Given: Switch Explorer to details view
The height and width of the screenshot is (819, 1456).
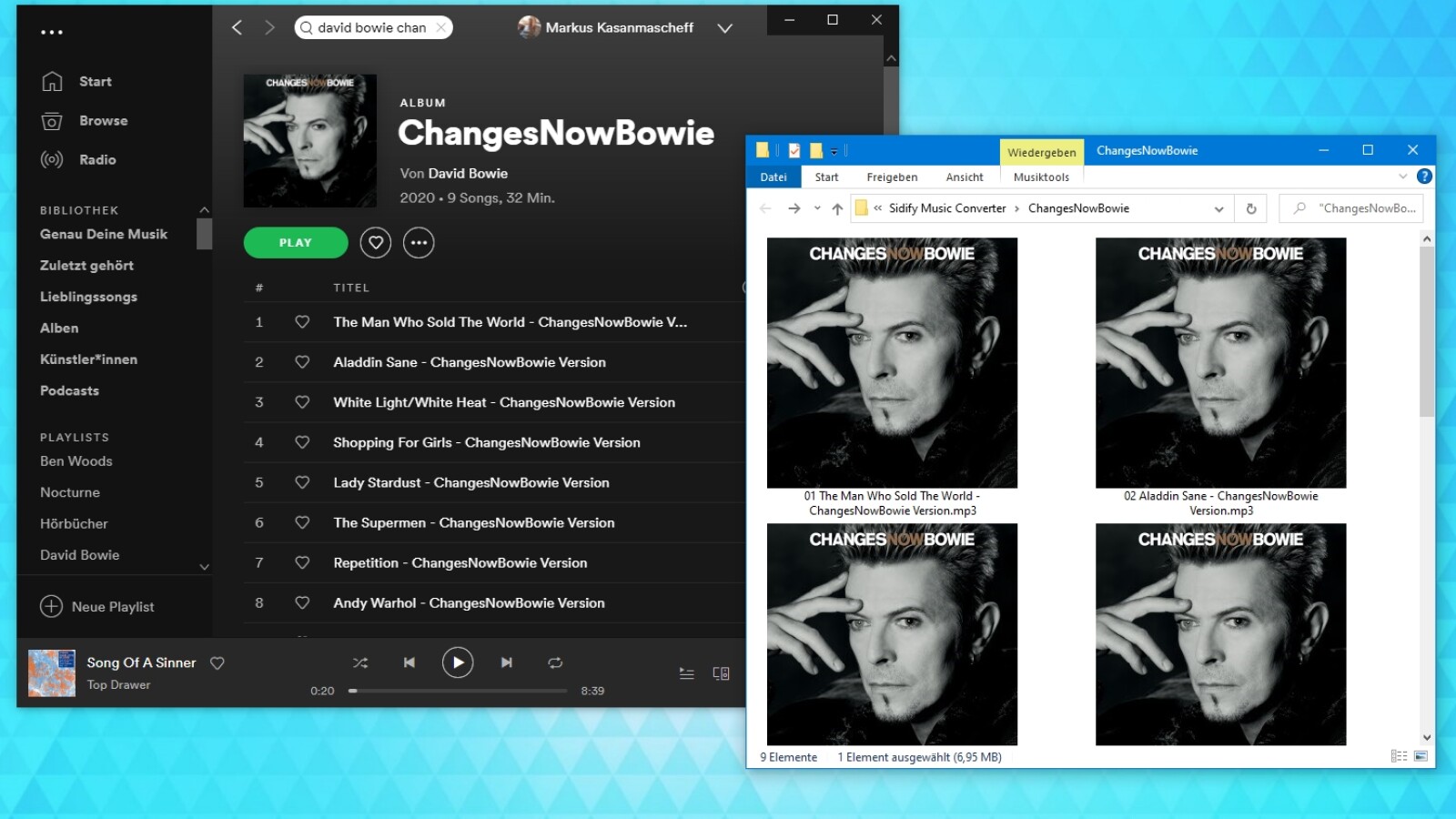Looking at the screenshot, I should [x=1399, y=757].
